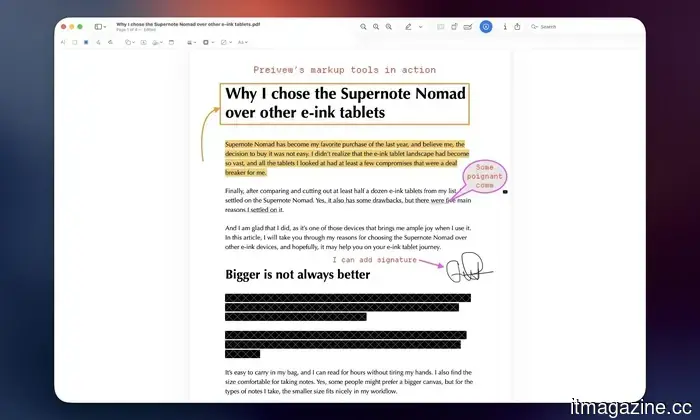
Task: Open the Border Color menu
Action: click(x=208, y=42)
